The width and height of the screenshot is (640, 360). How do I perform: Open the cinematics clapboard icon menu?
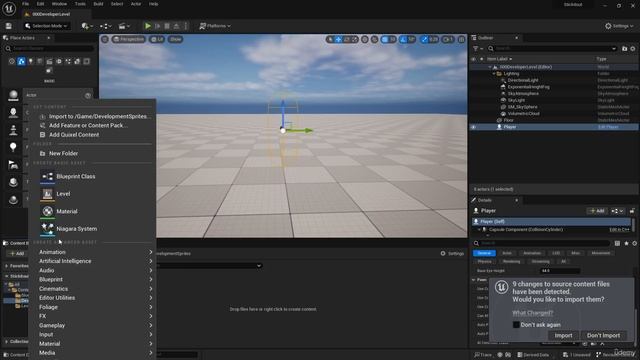coord(123,26)
